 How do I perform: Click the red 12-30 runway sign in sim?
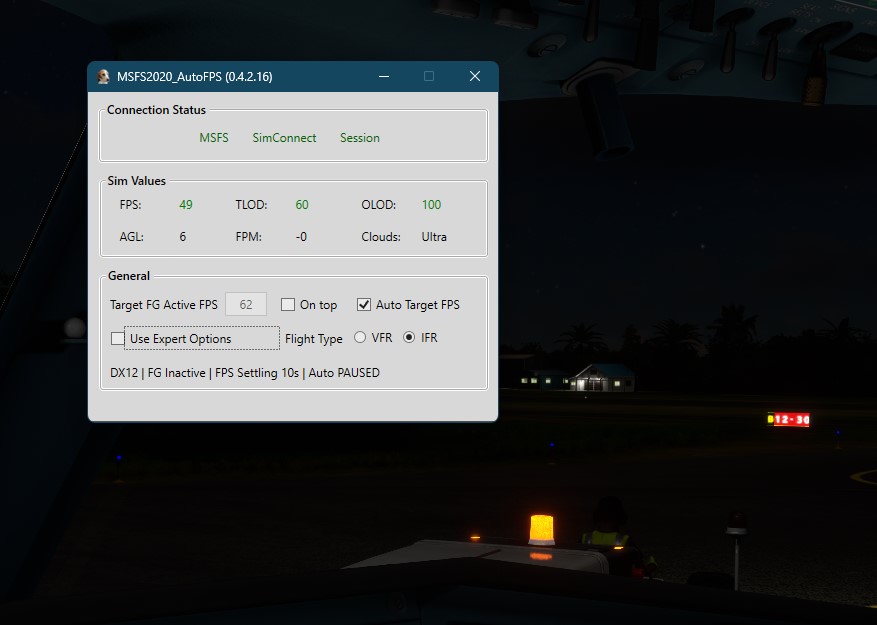(x=789, y=420)
